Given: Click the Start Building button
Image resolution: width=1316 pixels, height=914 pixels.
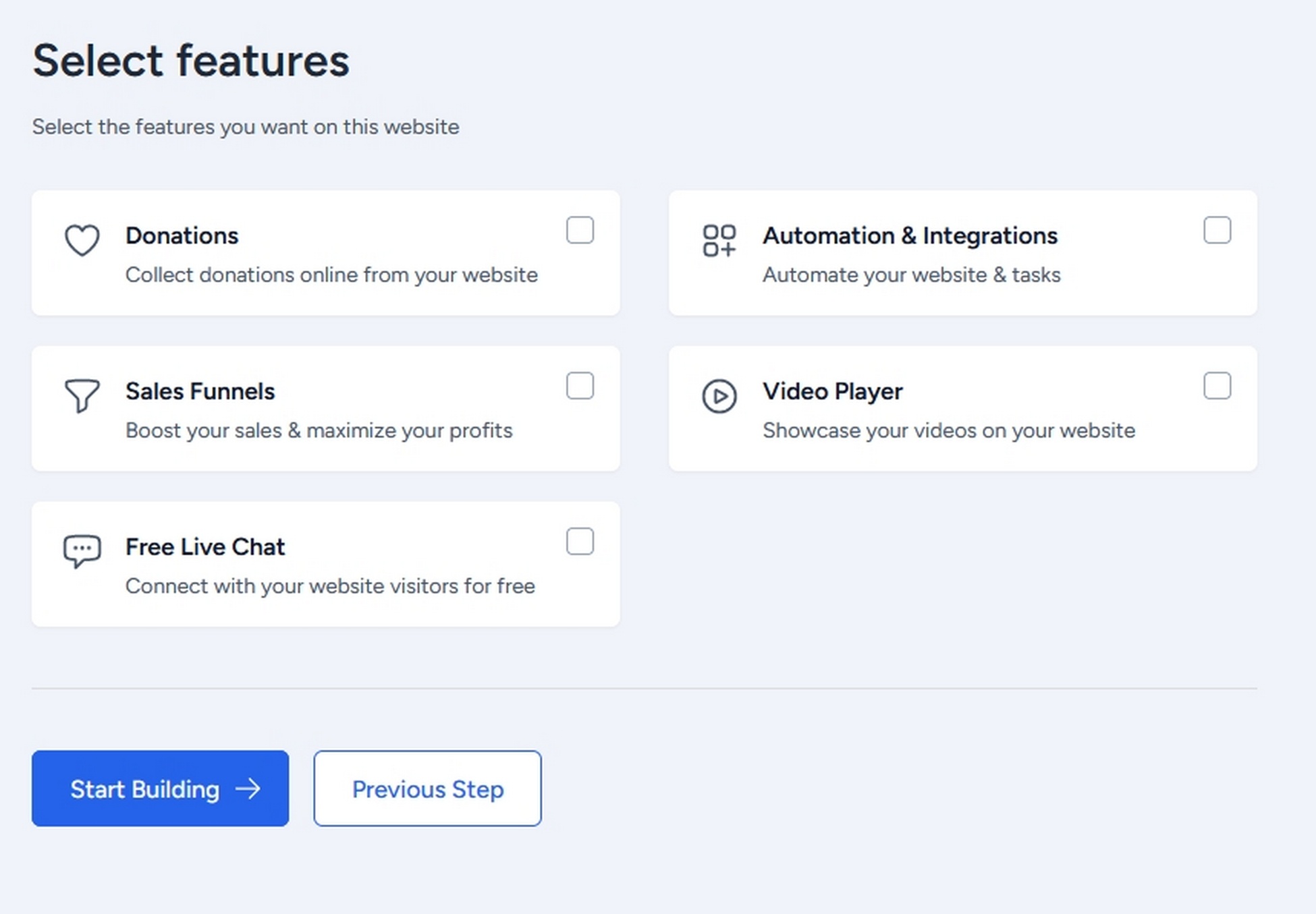Looking at the screenshot, I should [159, 789].
